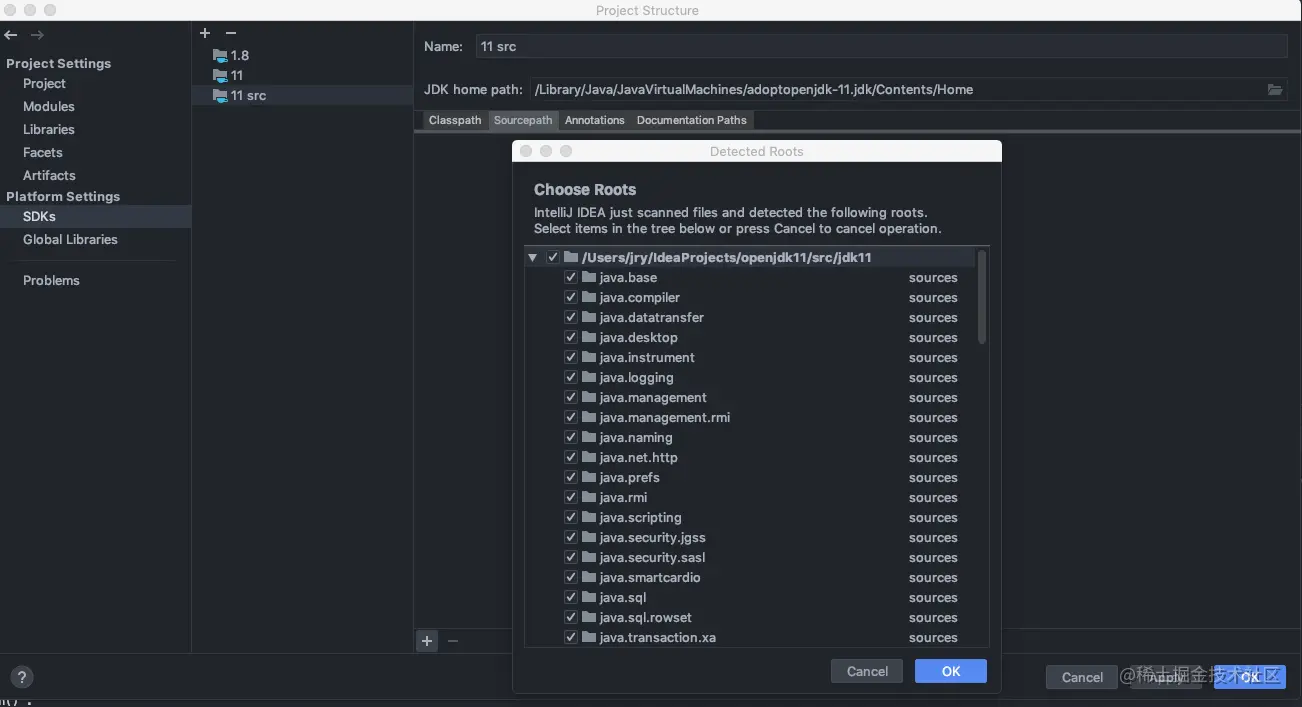Click the back navigation arrow
Viewport: 1302px width, 707px height.
tap(11, 35)
